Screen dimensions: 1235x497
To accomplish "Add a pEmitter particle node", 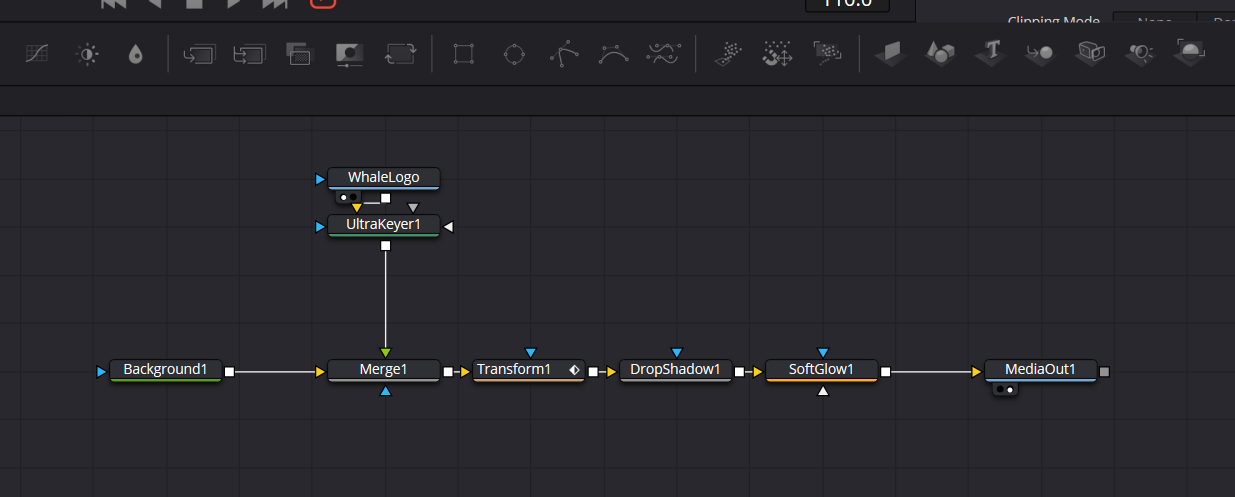I will (728, 54).
